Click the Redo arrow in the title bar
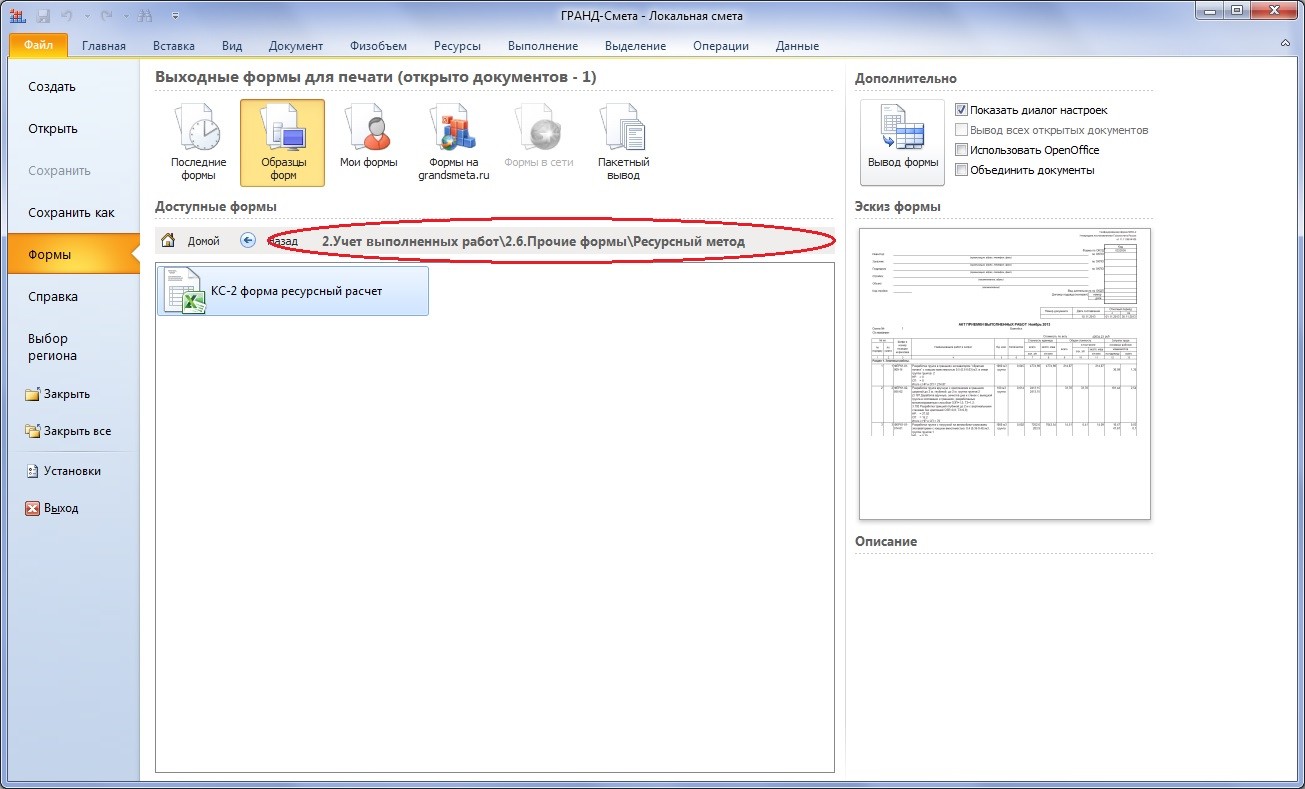1305x789 pixels. [107, 16]
